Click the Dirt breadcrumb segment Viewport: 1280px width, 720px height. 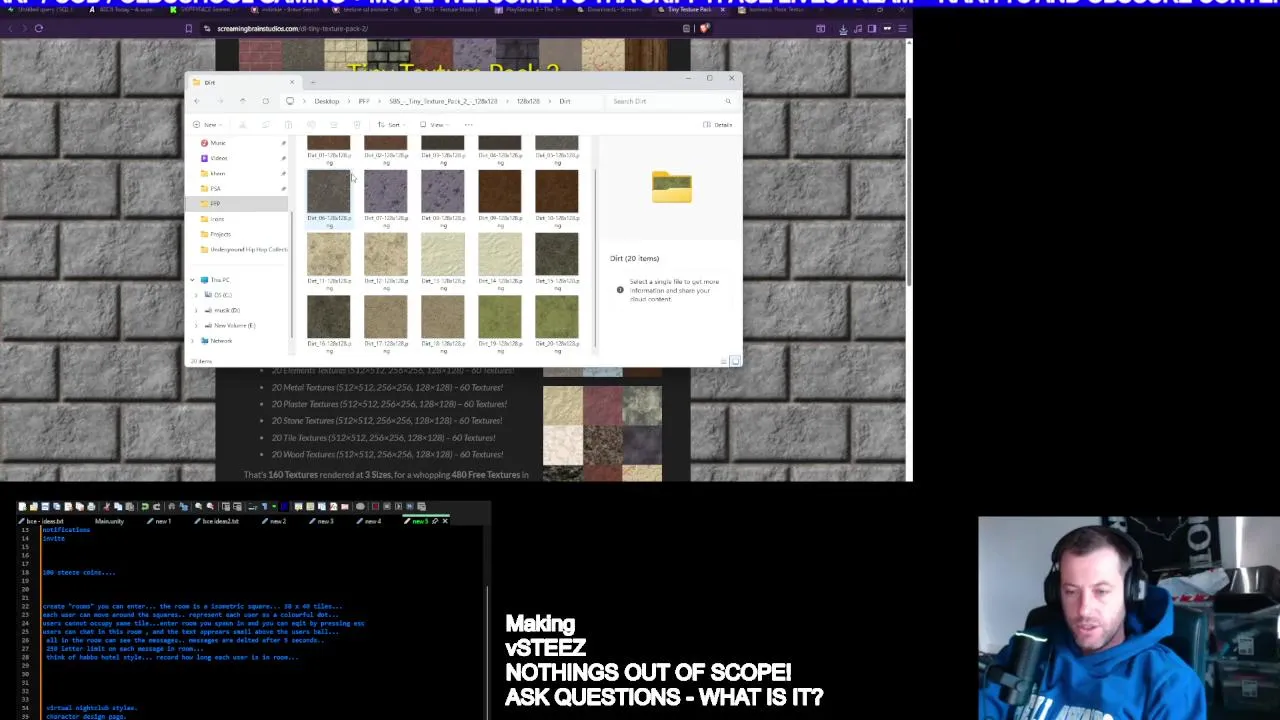[x=565, y=101]
